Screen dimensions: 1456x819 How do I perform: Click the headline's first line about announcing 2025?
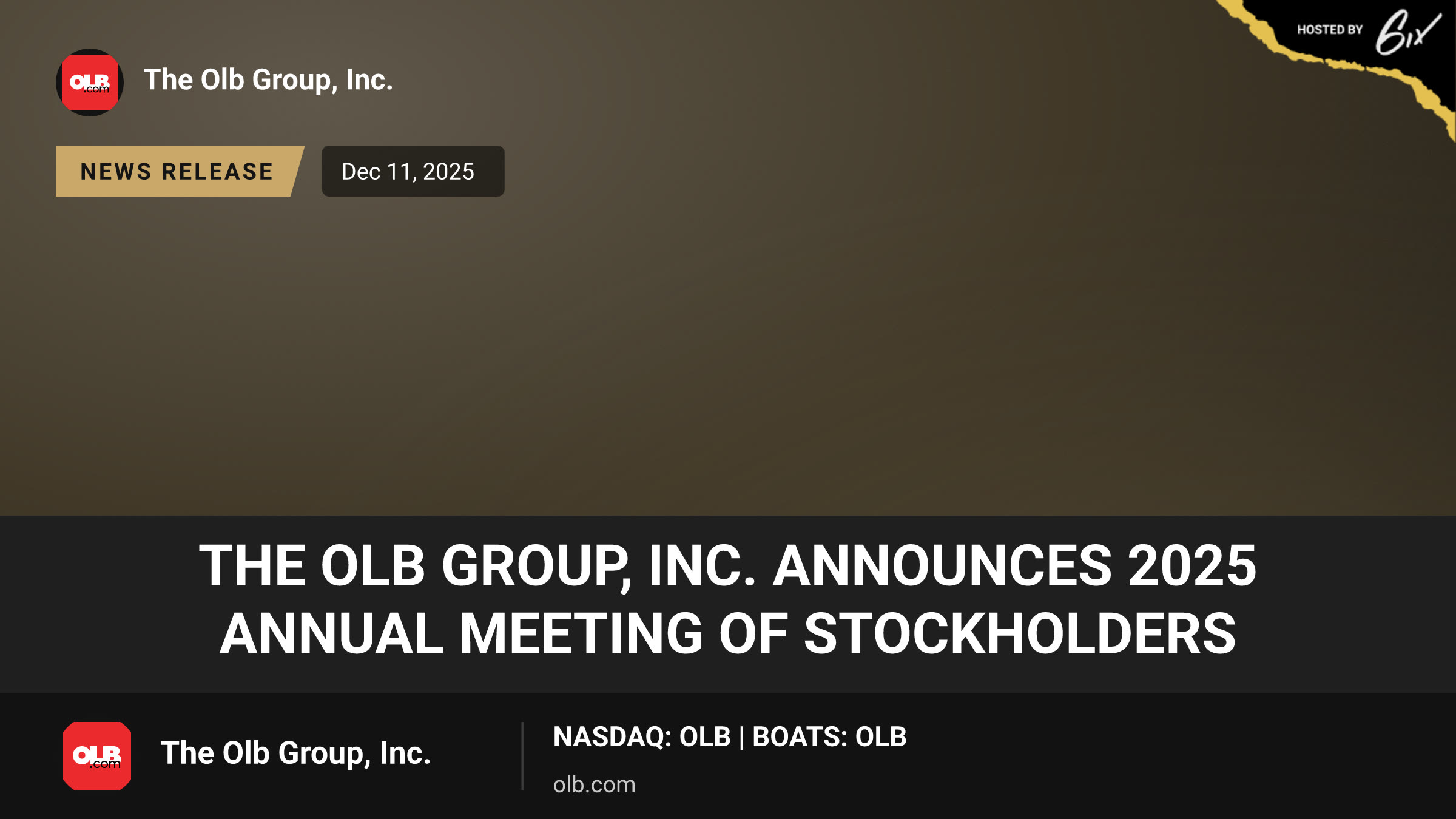pyautogui.click(x=727, y=565)
